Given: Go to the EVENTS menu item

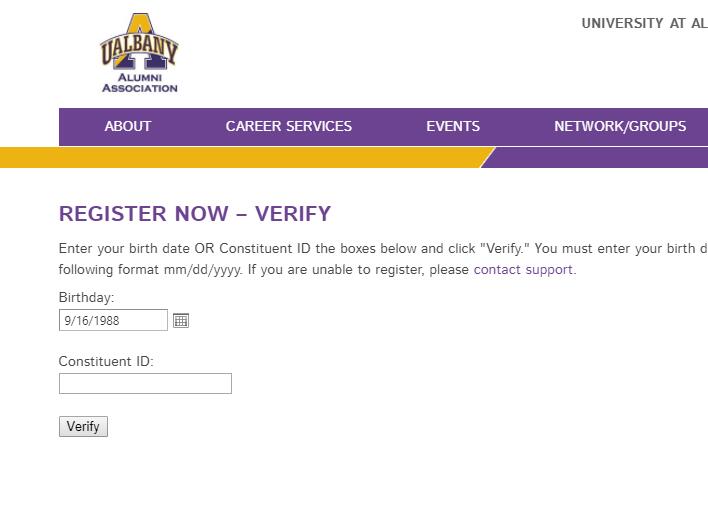Looking at the screenshot, I should tap(453, 126).
